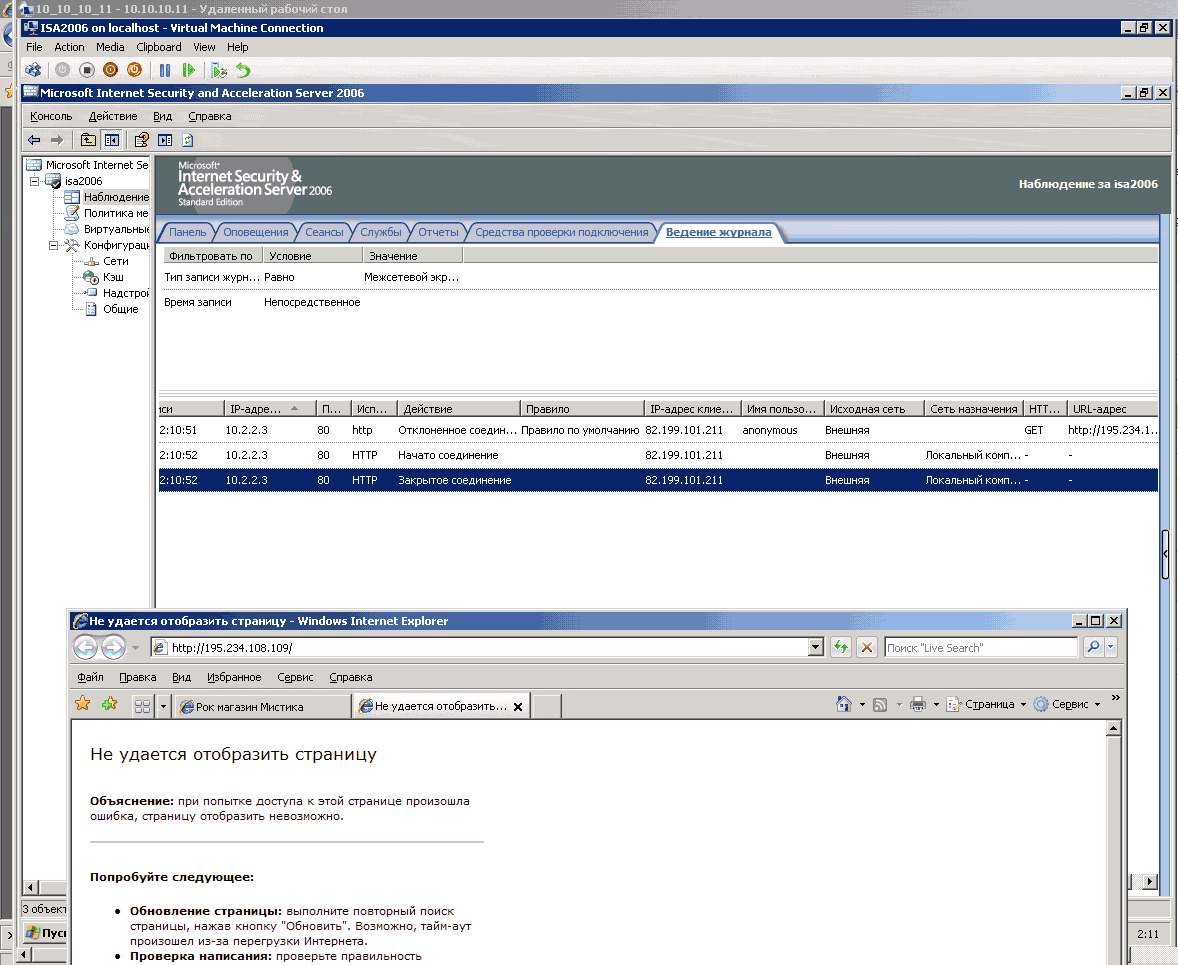Switch to the 'Рок магазин Мистика' IE tab

(263, 706)
